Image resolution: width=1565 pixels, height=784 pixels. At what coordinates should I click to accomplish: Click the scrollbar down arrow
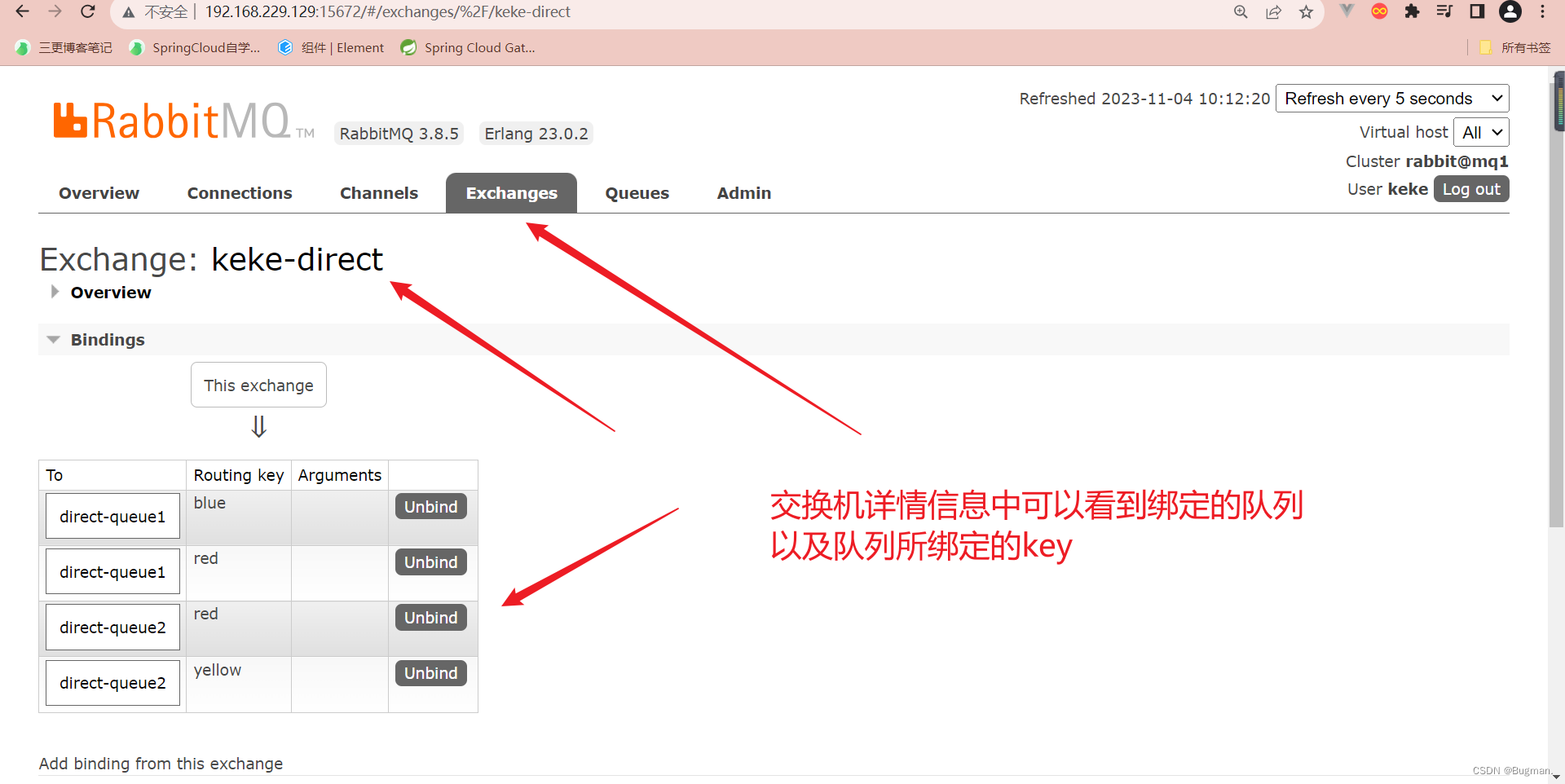point(1557,777)
